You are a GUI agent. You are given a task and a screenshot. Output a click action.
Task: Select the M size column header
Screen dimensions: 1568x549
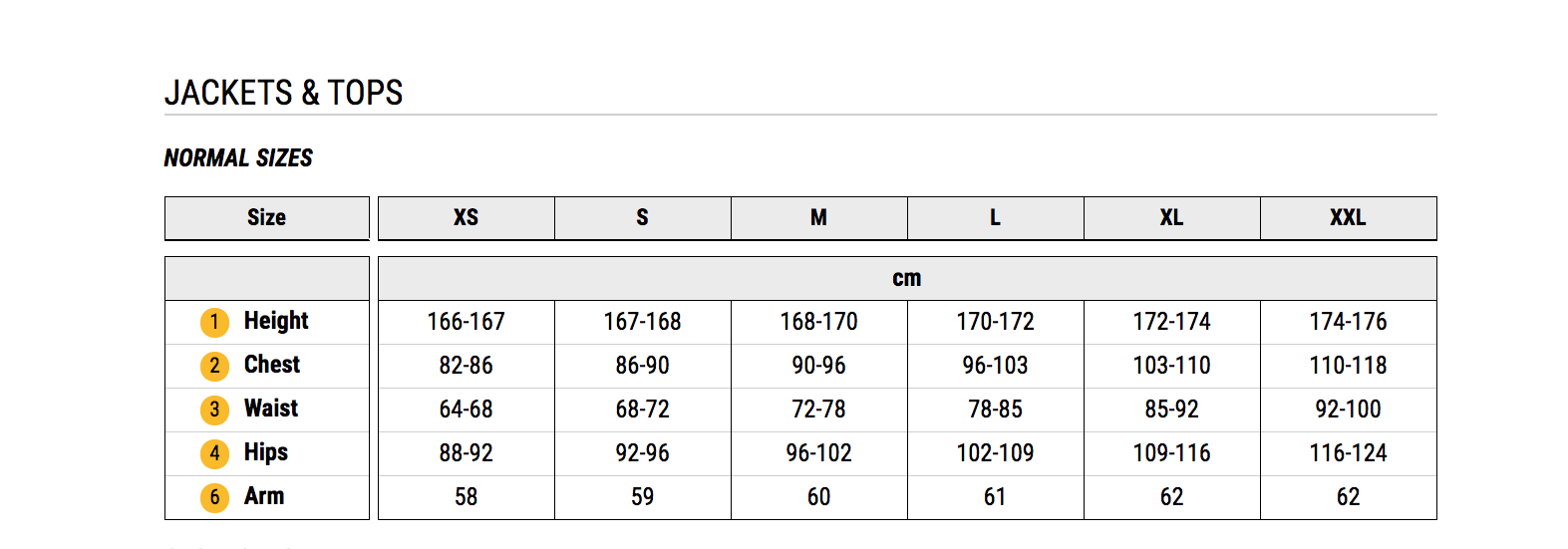[x=819, y=218]
